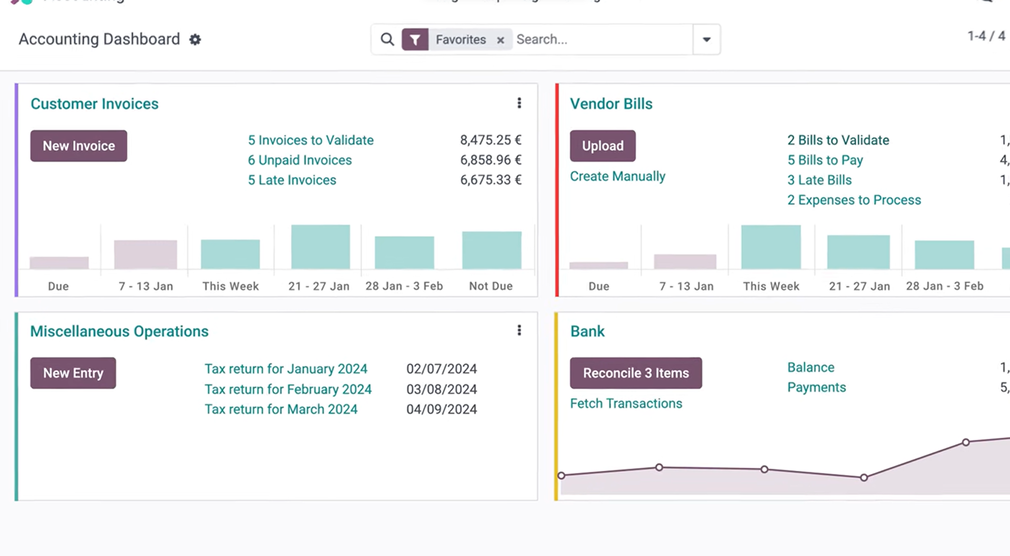Click the Fetch Transactions link

pyautogui.click(x=626, y=403)
